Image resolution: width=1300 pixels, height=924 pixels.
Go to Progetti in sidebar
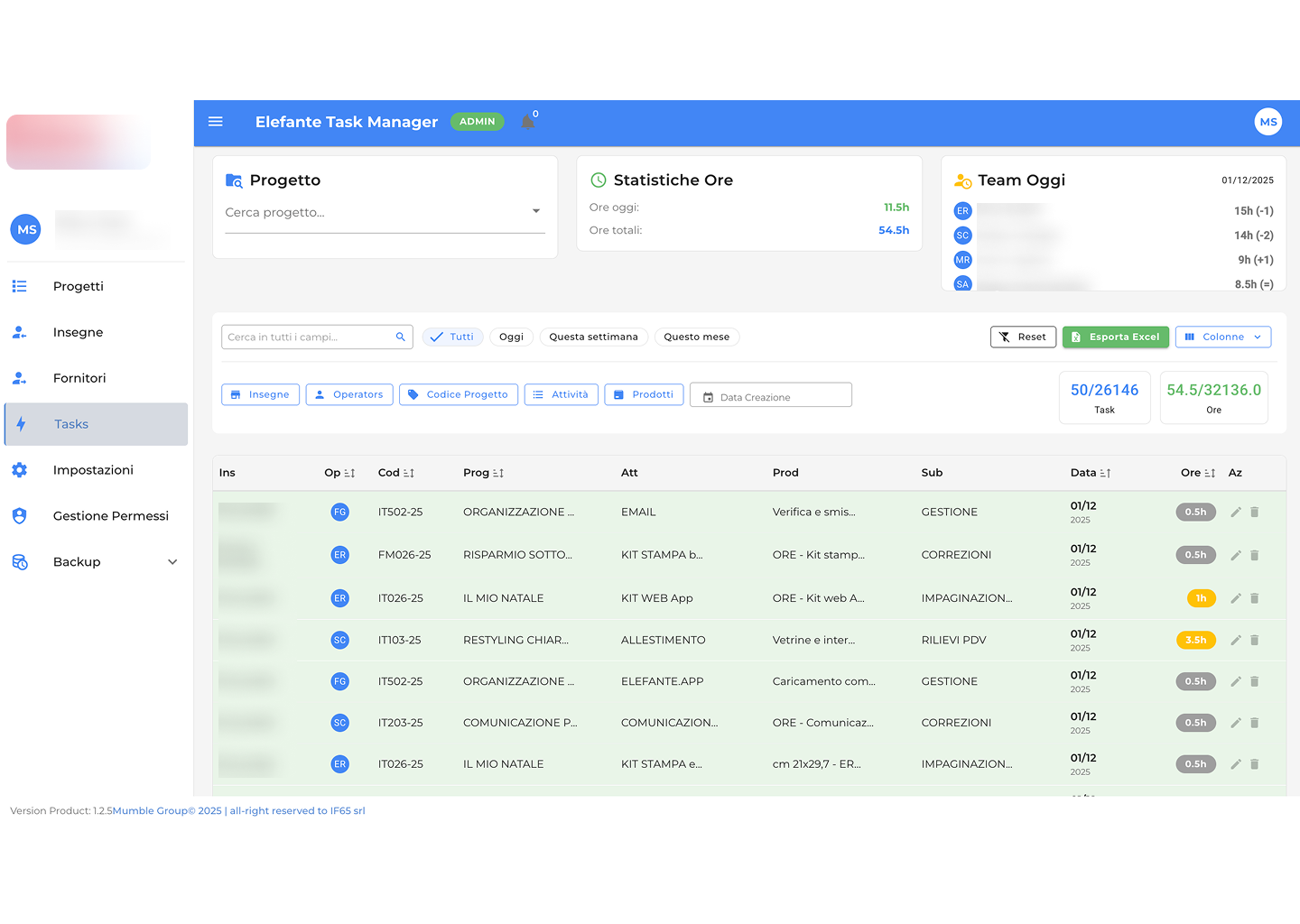(79, 286)
